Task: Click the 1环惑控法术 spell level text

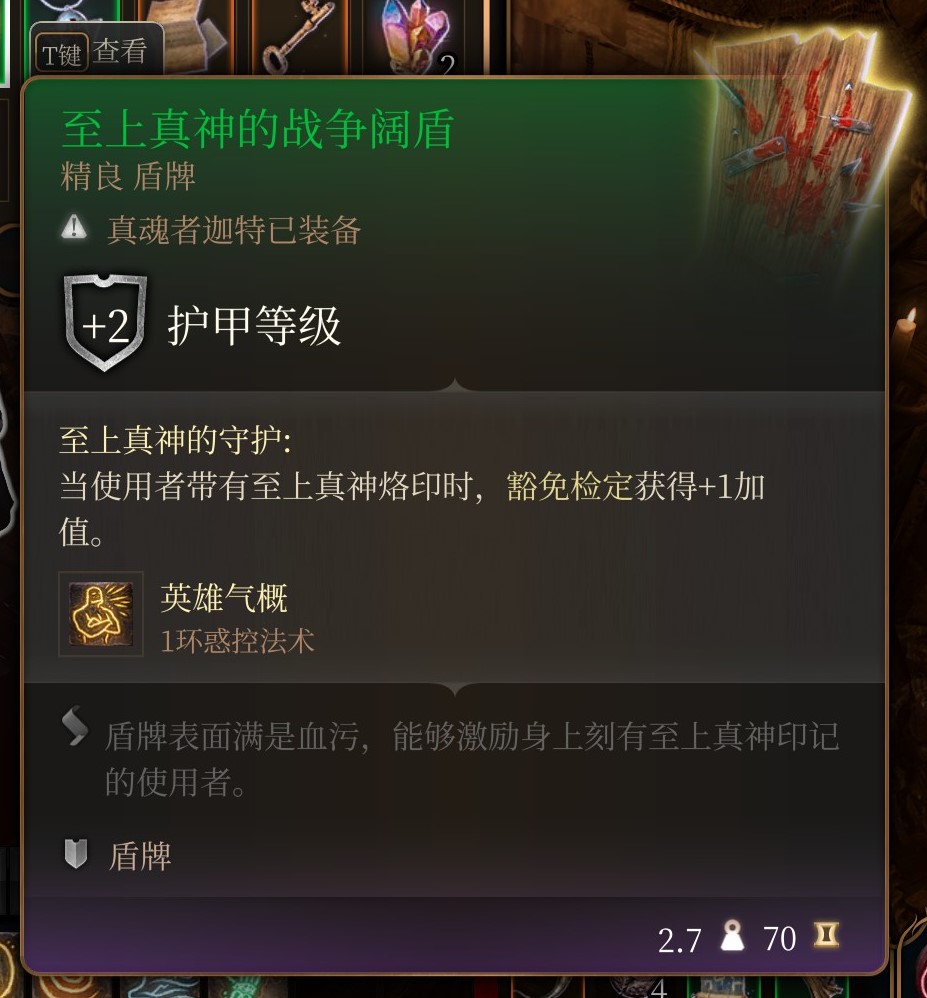Action: [237, 641]
